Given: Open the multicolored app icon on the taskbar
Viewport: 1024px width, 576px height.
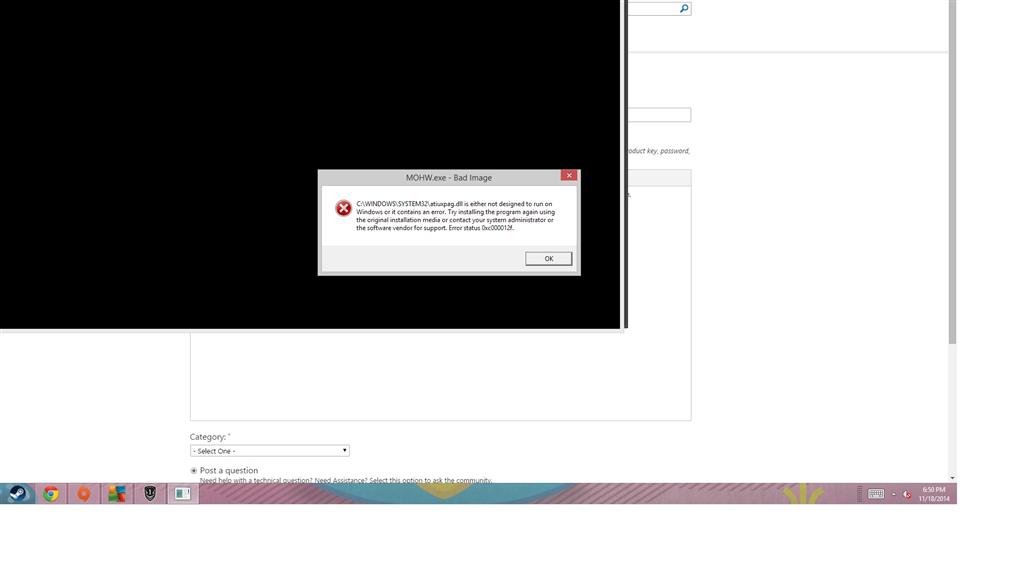Looking at the screenshot, I should 116,493.
